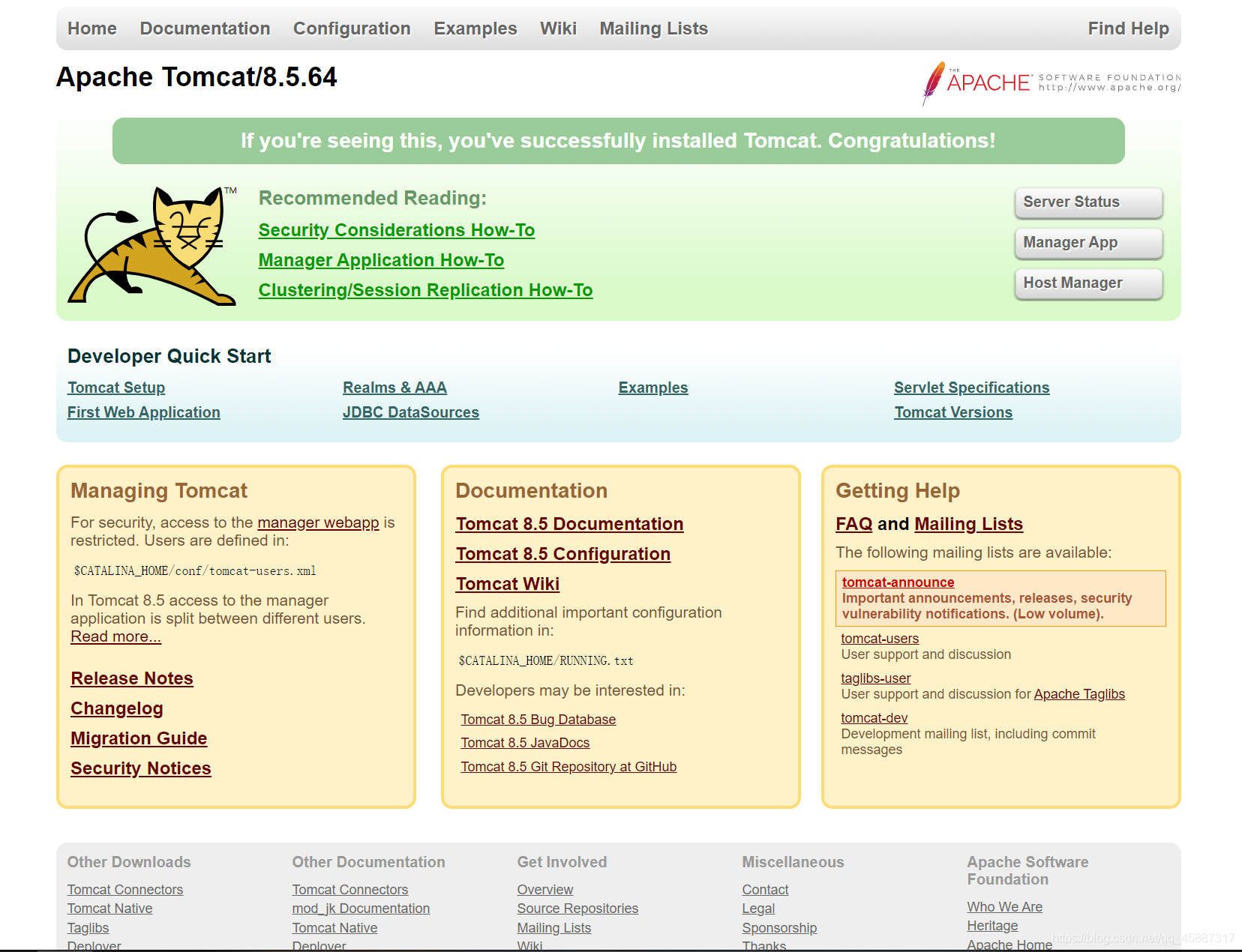Screen dimensions: 1242x952
Task: Open Tomcat Native under Other Downloads
Action: coord(109,909)
